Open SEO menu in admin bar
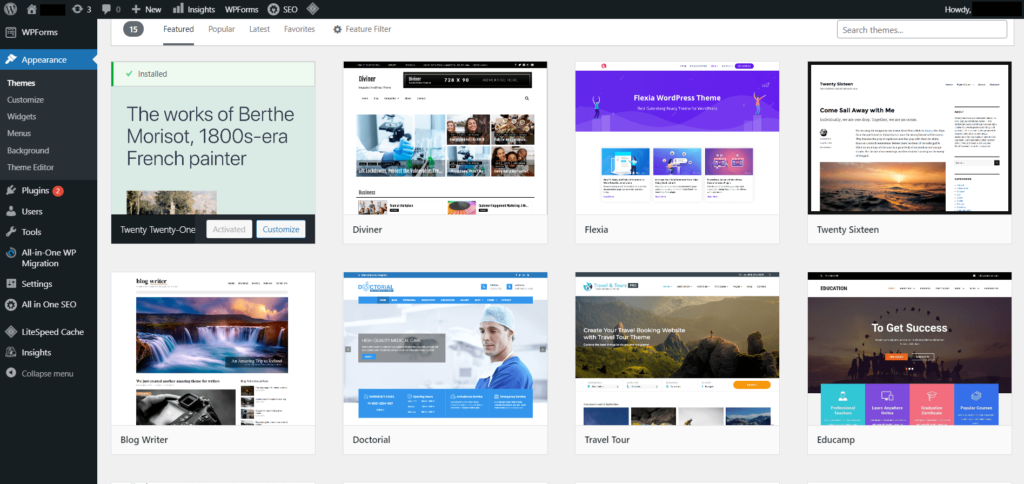 click(282, 9)
